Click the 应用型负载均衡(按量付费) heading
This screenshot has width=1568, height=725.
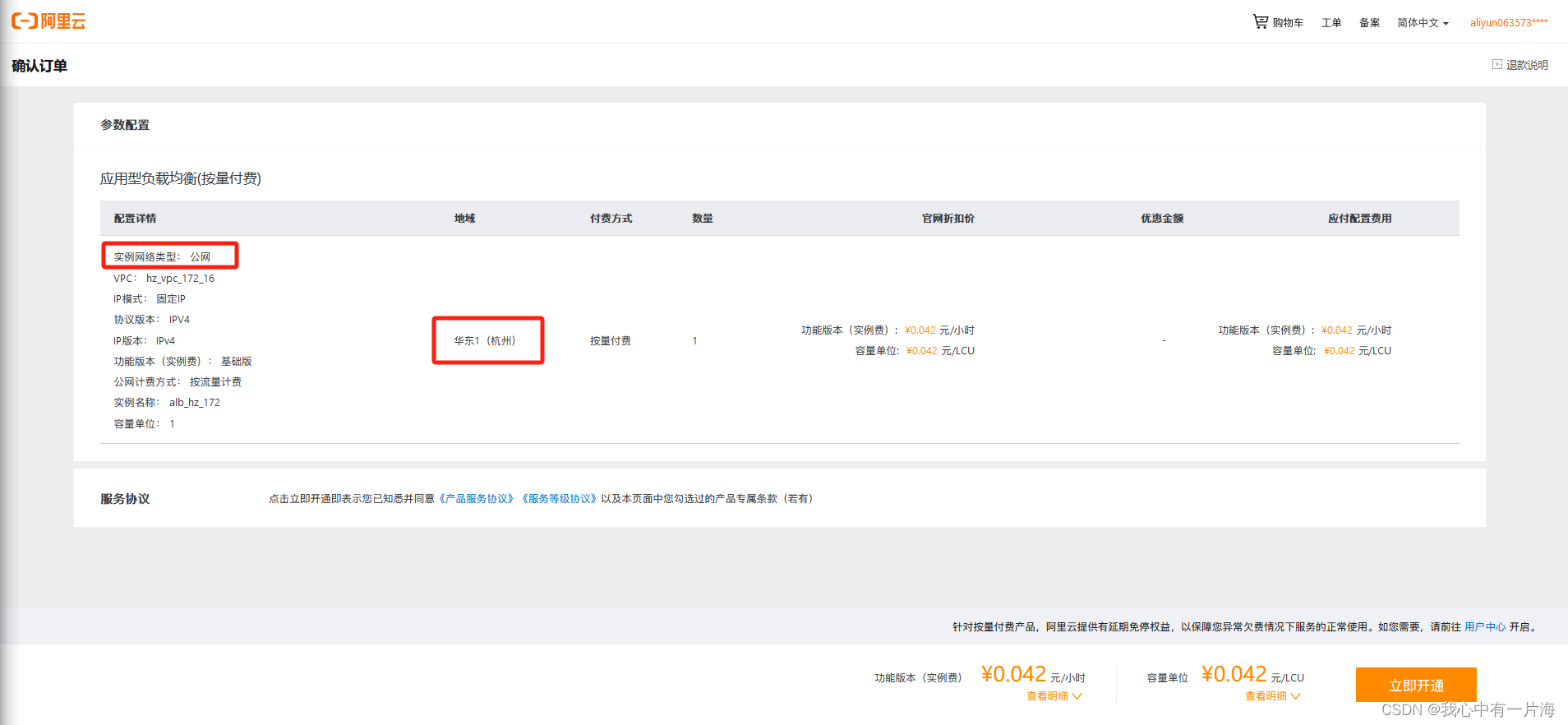pyautogui.click(x=181, y=178)
